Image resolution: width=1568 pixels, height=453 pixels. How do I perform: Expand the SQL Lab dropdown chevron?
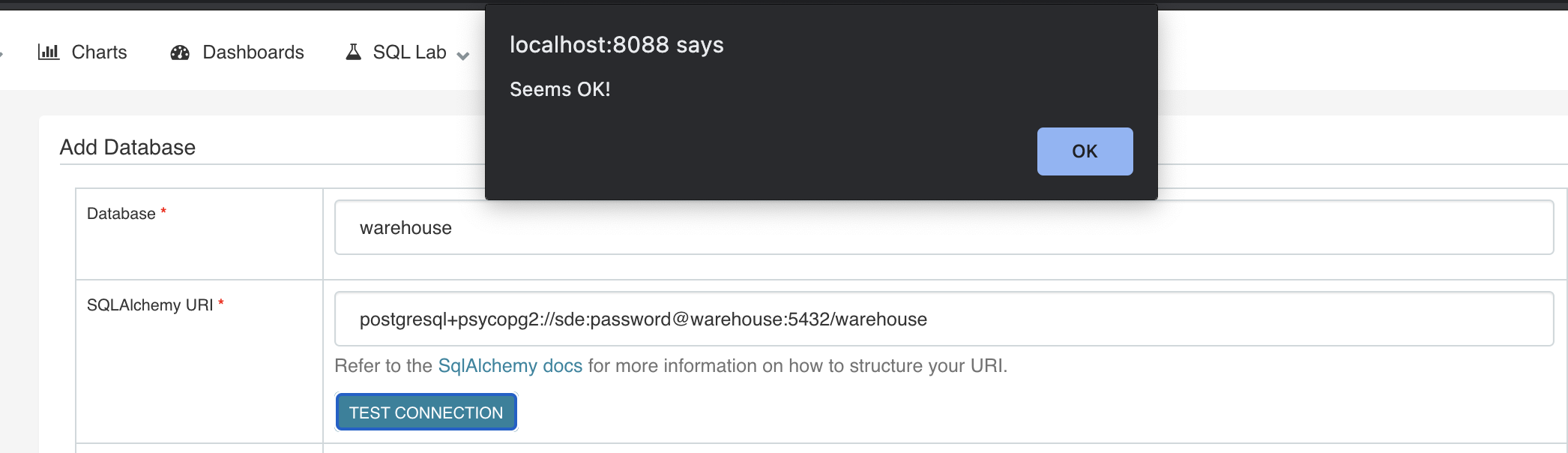[463, 55]
